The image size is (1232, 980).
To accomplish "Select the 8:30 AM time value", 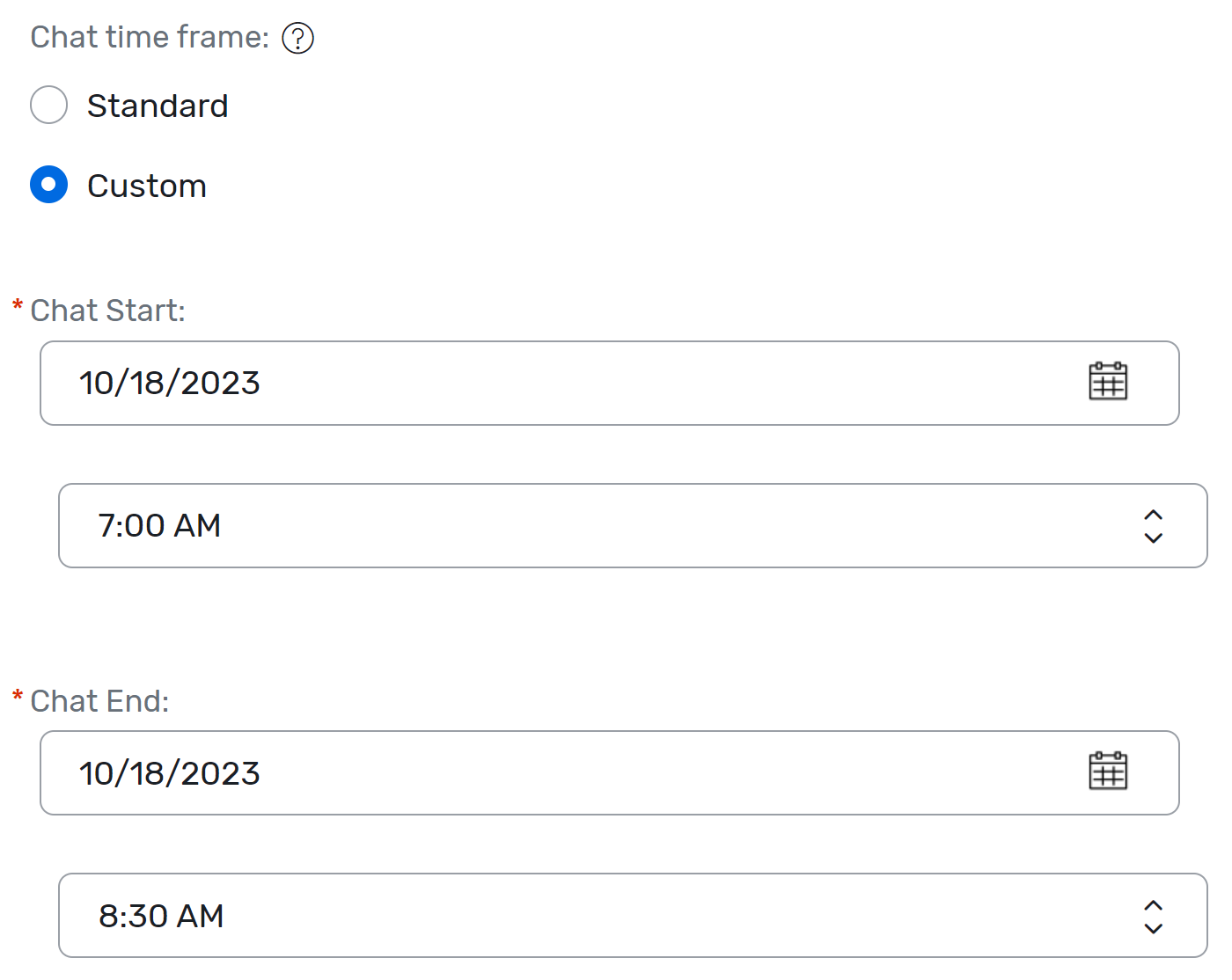I will 161,915.
